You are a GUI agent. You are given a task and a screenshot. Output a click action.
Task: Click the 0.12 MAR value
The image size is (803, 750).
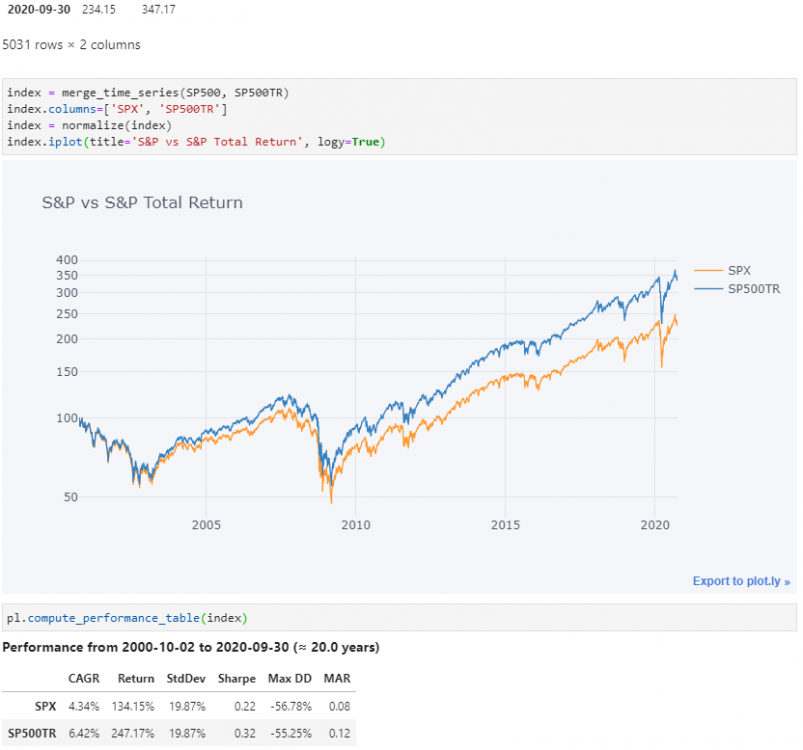(x=340, y=733)
